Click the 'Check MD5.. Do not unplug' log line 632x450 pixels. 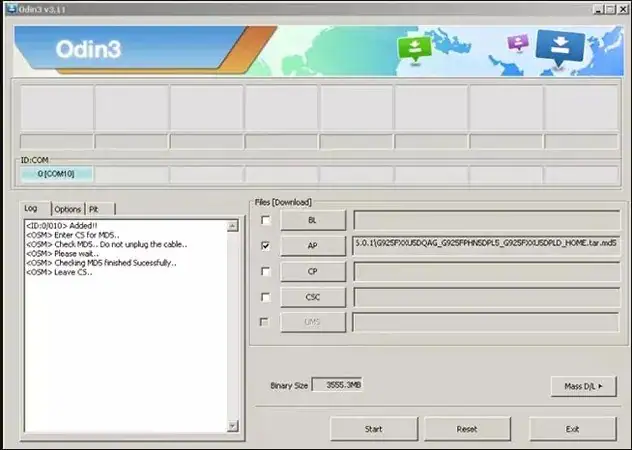[106, 244]
